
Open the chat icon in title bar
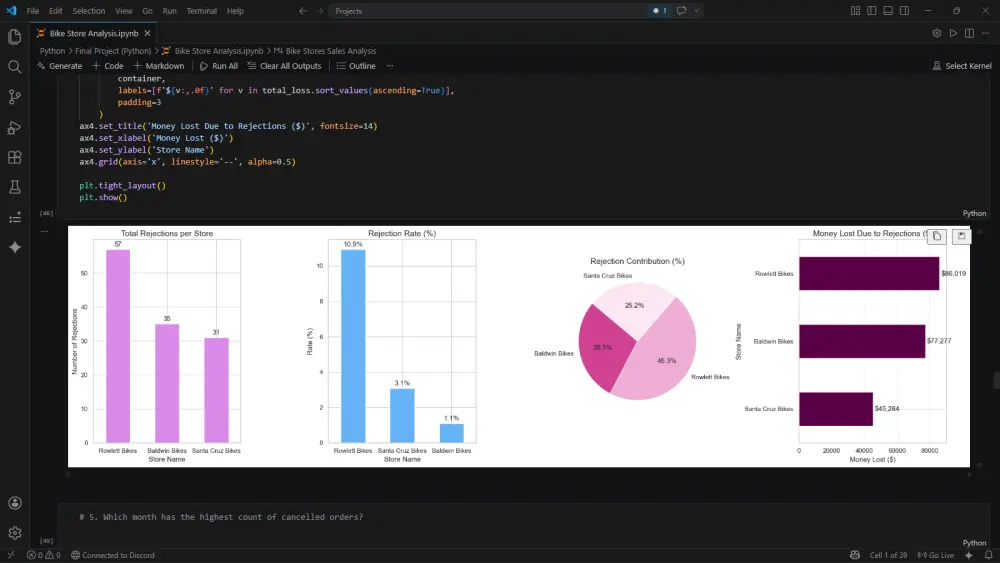point(682,11)
